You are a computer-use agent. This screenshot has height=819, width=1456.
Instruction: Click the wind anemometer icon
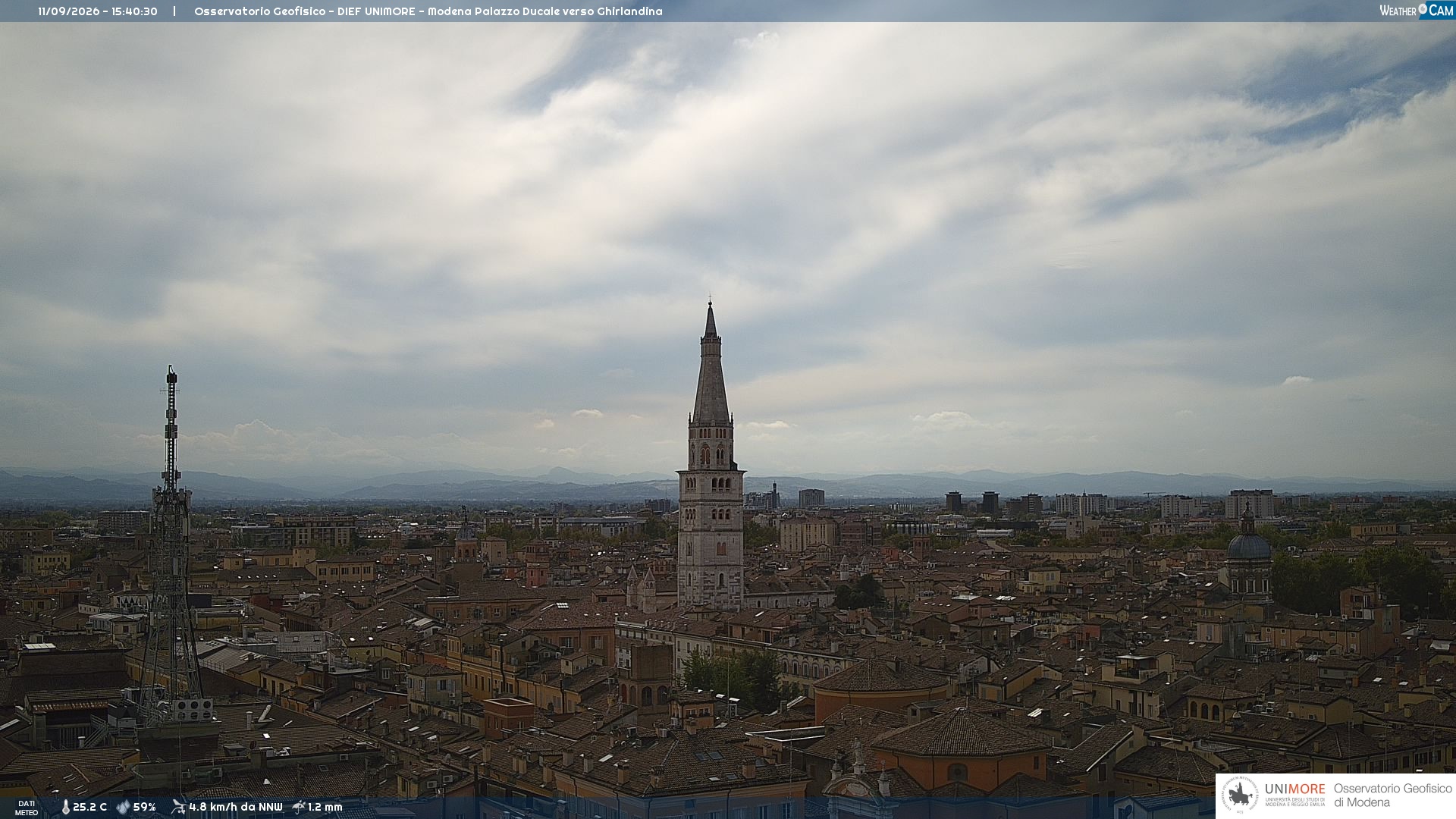click(178, 807)
